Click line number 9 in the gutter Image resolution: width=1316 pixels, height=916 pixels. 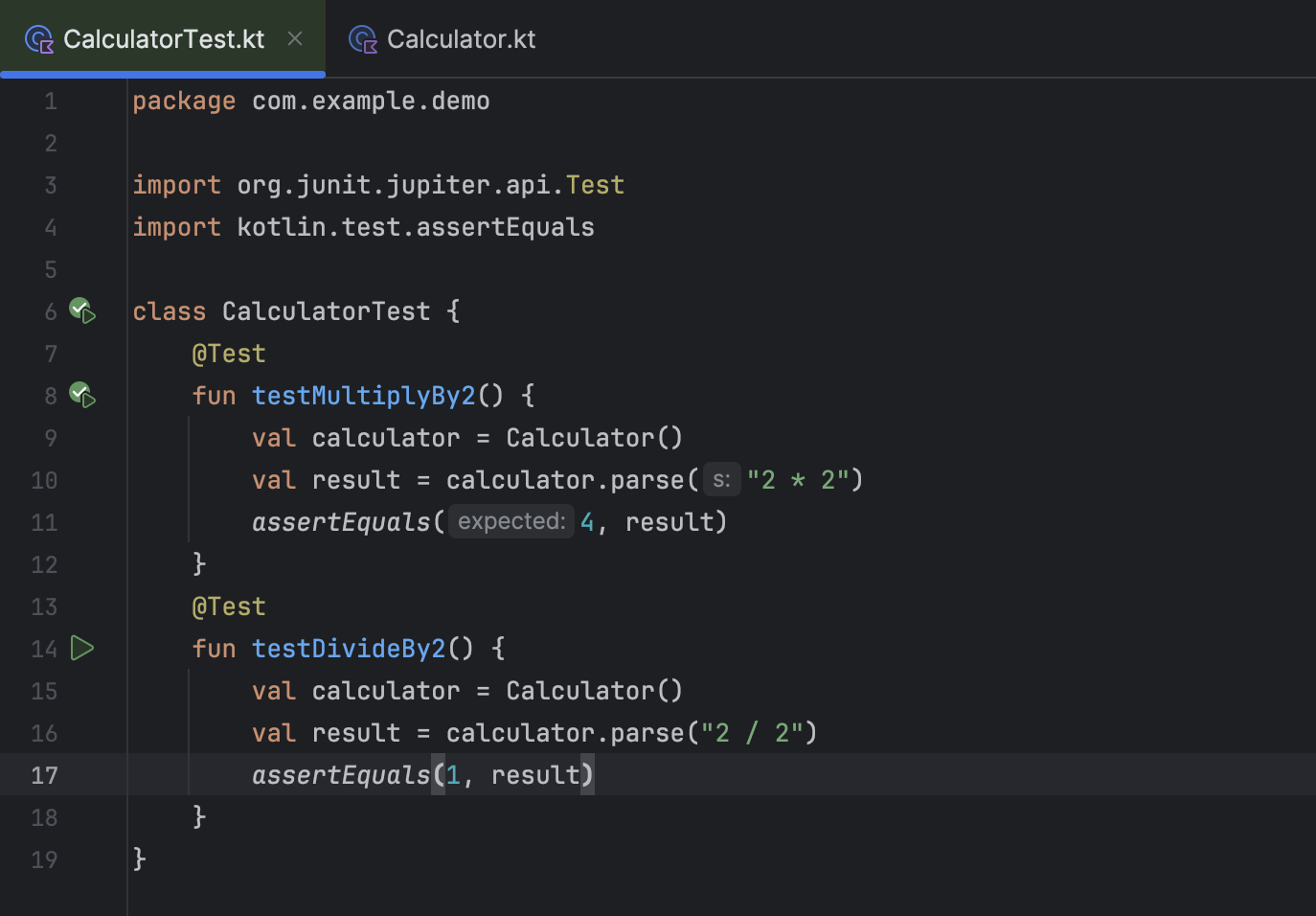(x=51, y=438)
